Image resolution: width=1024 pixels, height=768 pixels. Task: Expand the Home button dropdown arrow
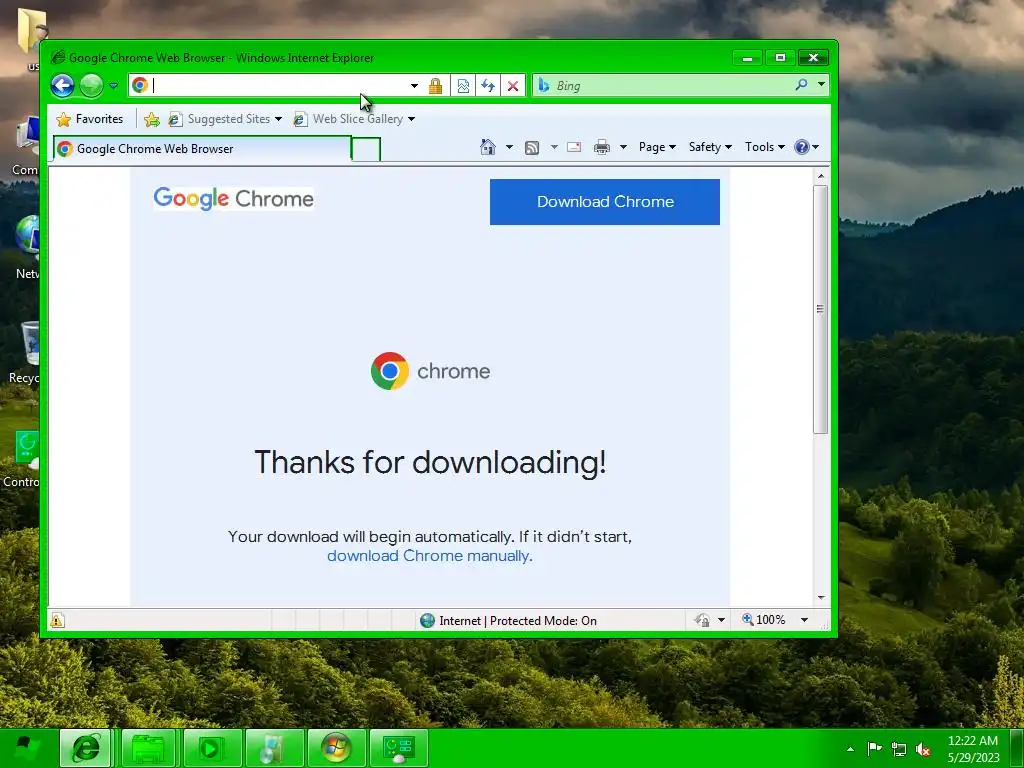(x=509, y=147)
